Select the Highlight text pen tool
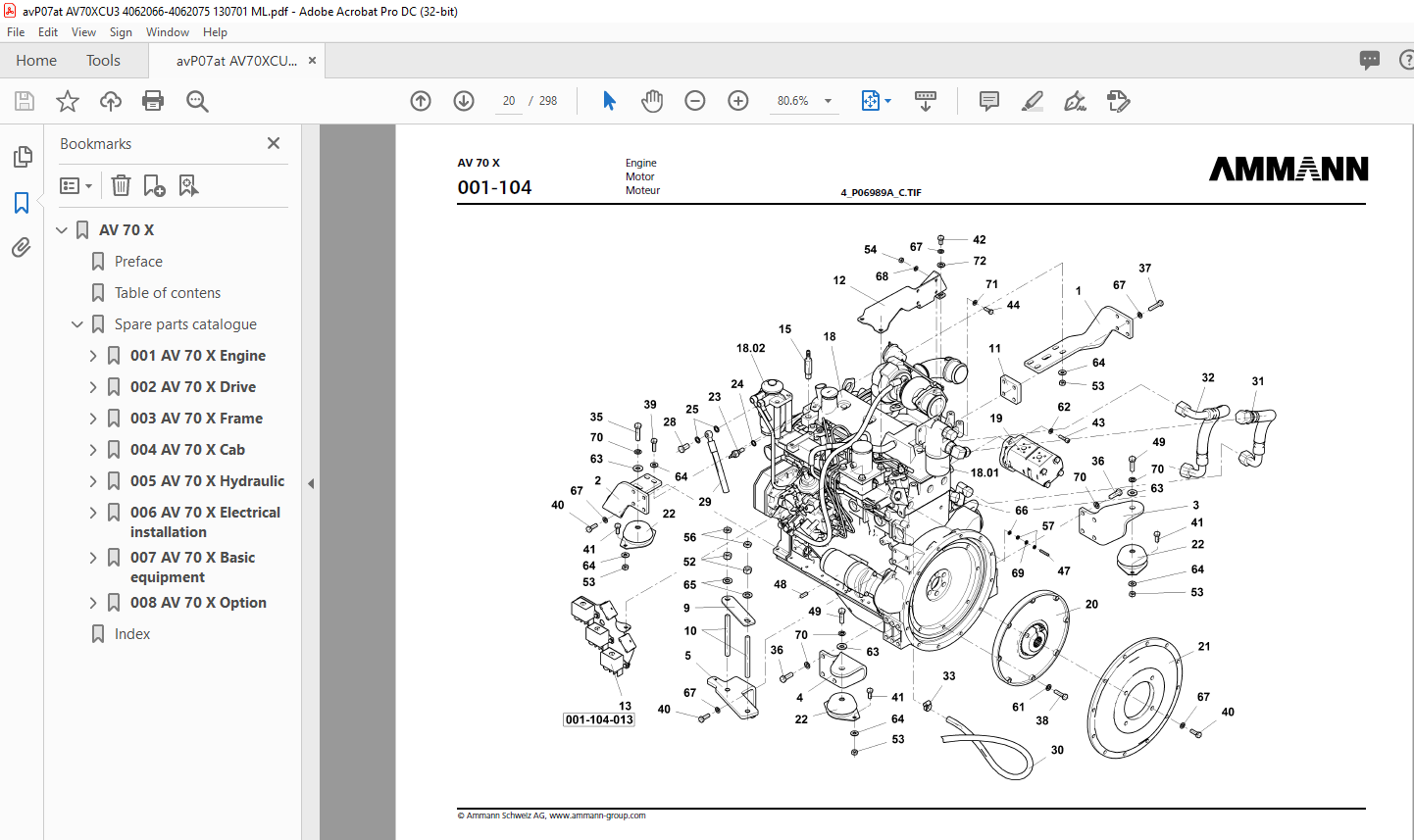1414x840 pixels. (1033, 101)
